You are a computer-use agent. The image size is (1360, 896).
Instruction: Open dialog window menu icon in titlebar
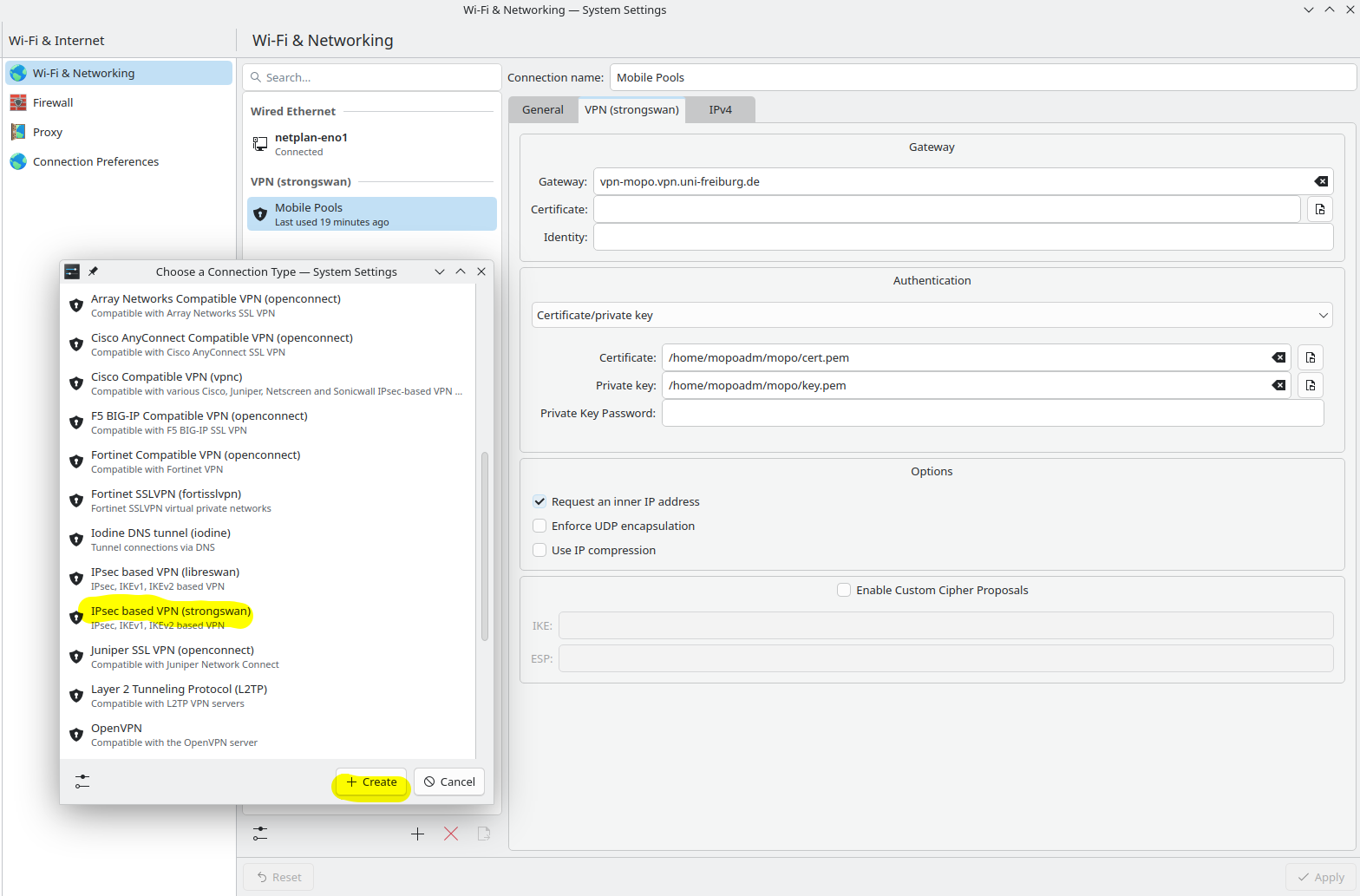click(x=72, y=271)
